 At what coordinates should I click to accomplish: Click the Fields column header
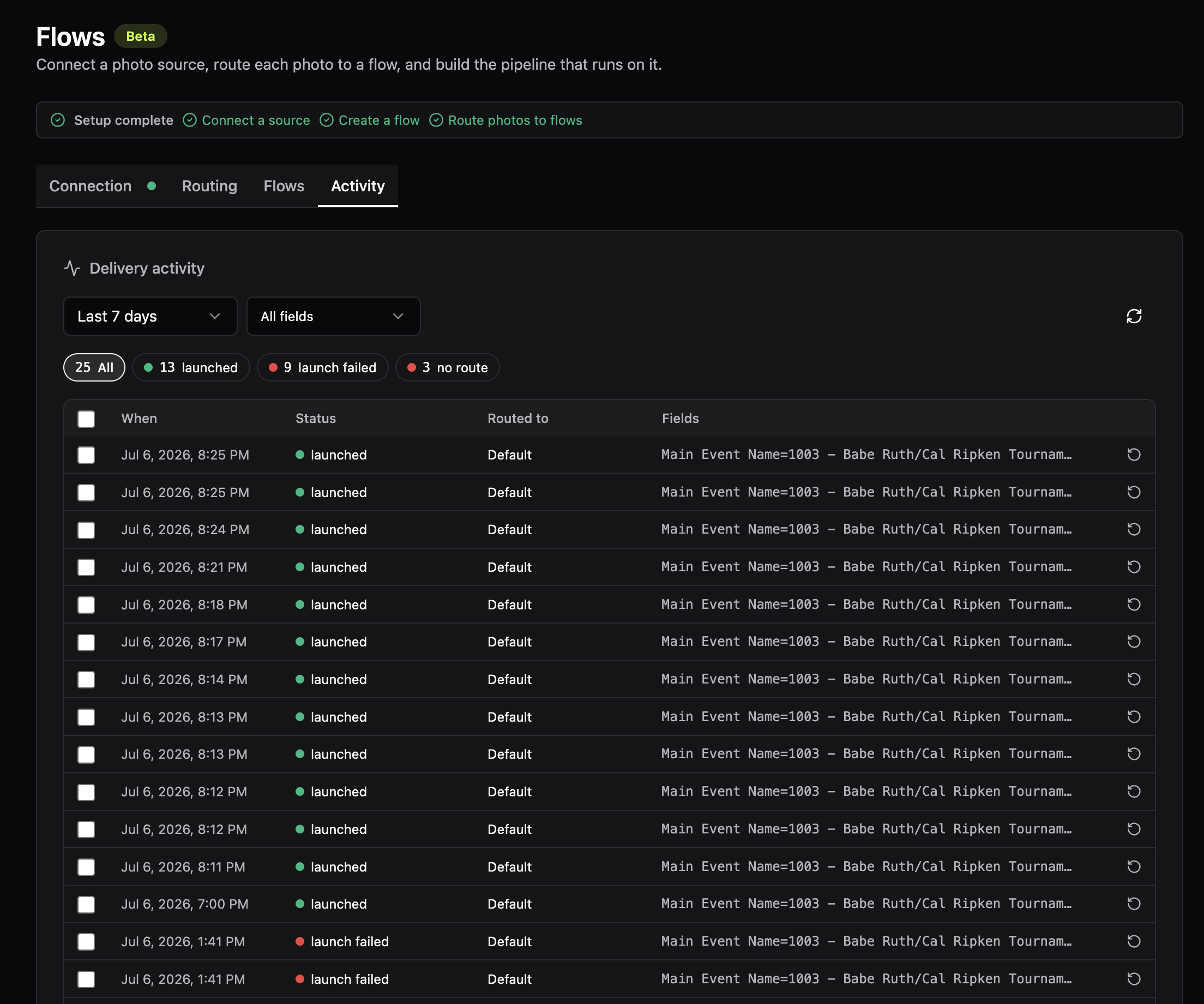coord(680,419)
